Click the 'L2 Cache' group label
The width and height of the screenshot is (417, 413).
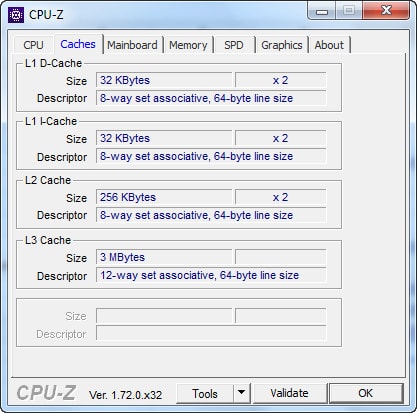pyautogui.click(x=48, y=180)
